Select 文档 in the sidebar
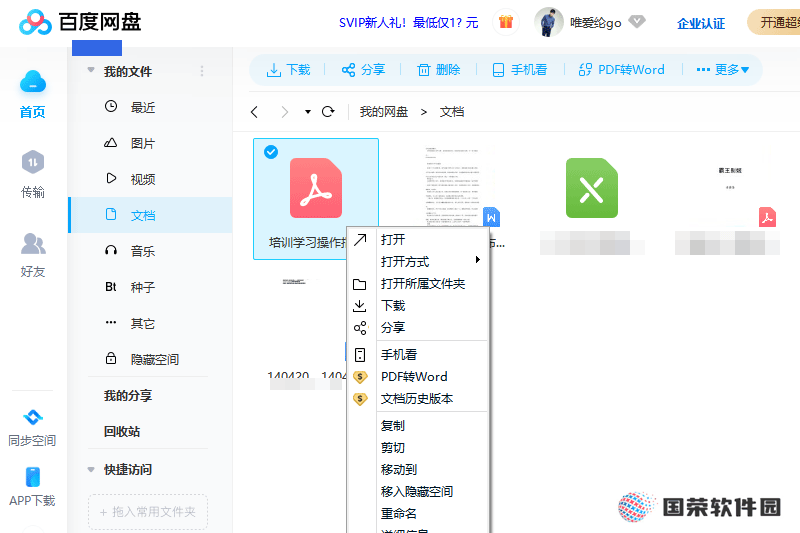 [151, 215]
